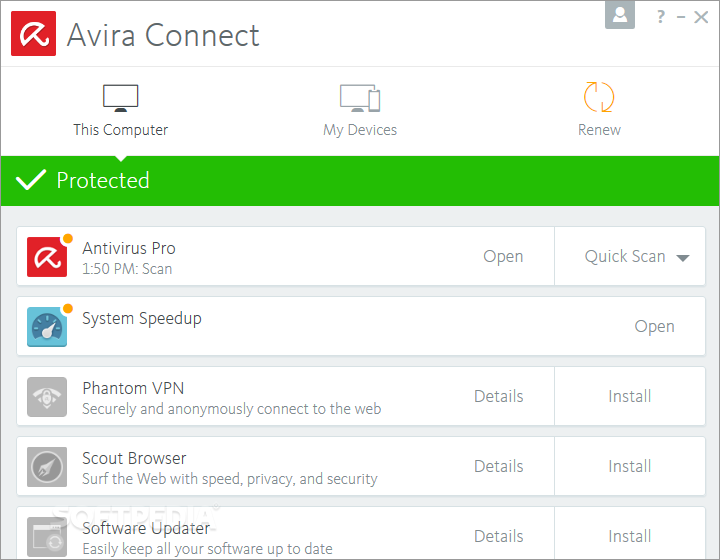View Scout Browser details

click(499, 466)
